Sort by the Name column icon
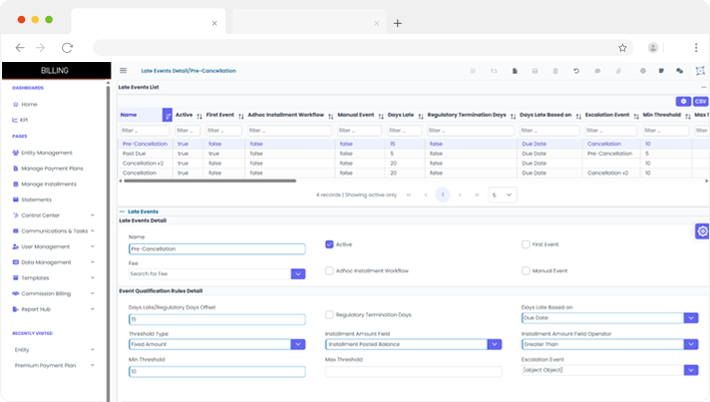The width and height of the screenshot is (710, 402). [167, 115]
